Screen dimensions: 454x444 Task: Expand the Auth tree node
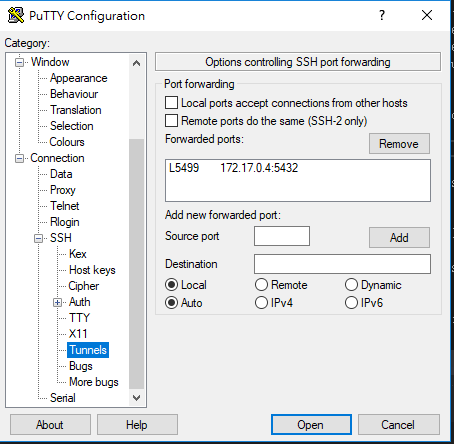pos(58,302)
